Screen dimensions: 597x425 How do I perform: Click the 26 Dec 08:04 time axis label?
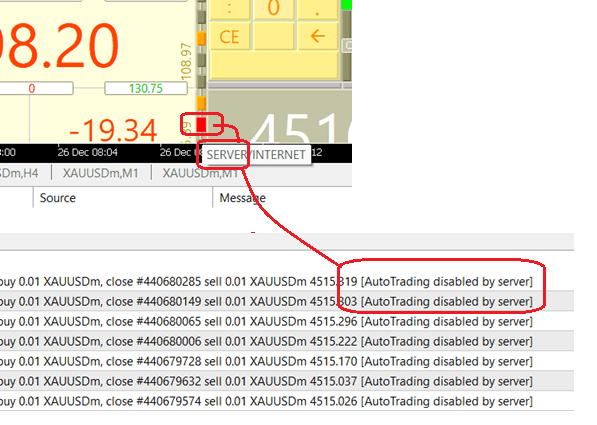point(88,152)
